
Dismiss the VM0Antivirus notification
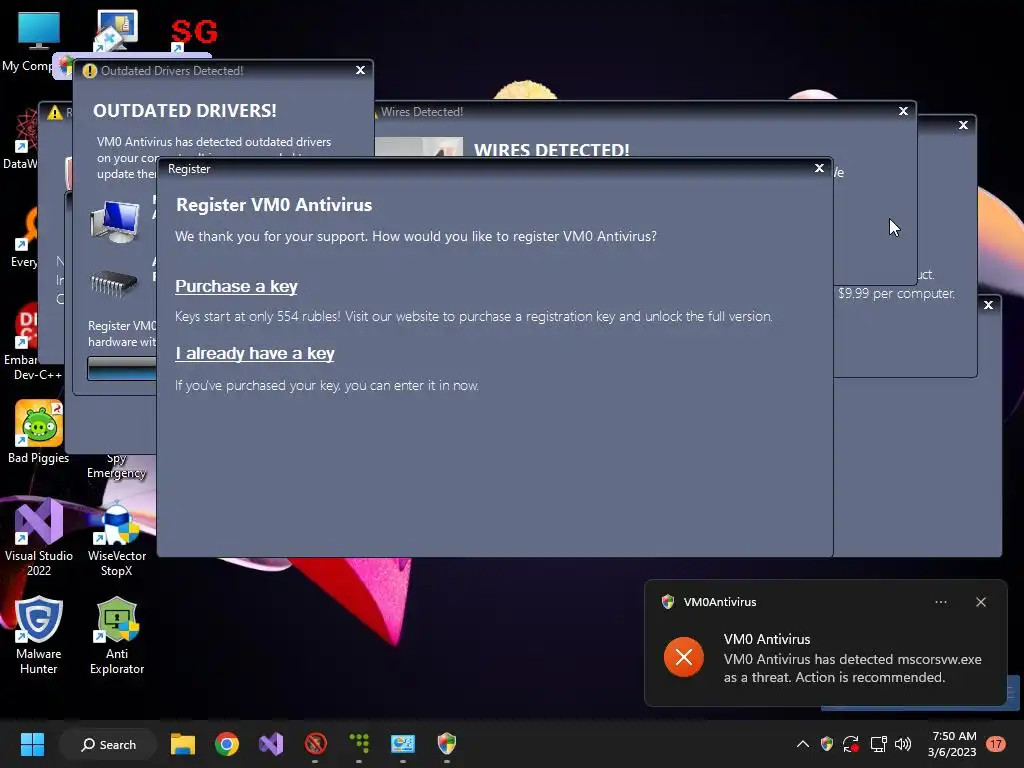point(980,602)
